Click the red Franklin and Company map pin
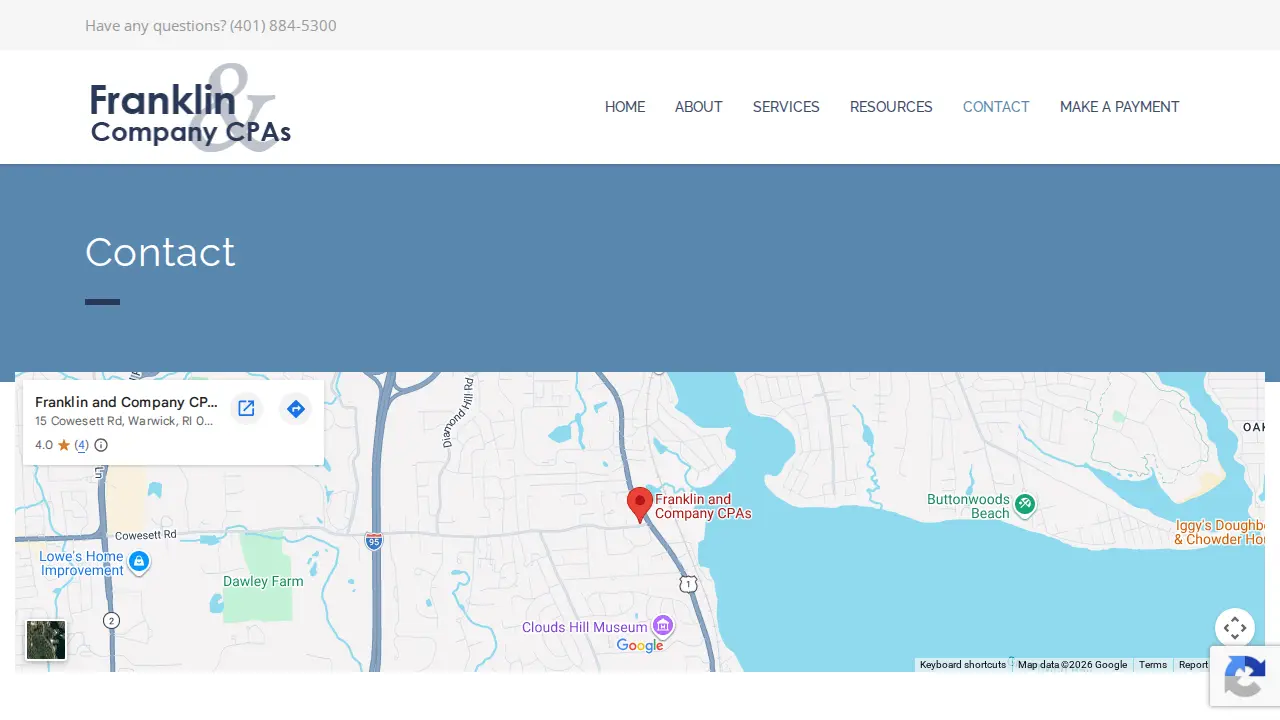This screenshot has height=720, width=1280. pos(640,505)
